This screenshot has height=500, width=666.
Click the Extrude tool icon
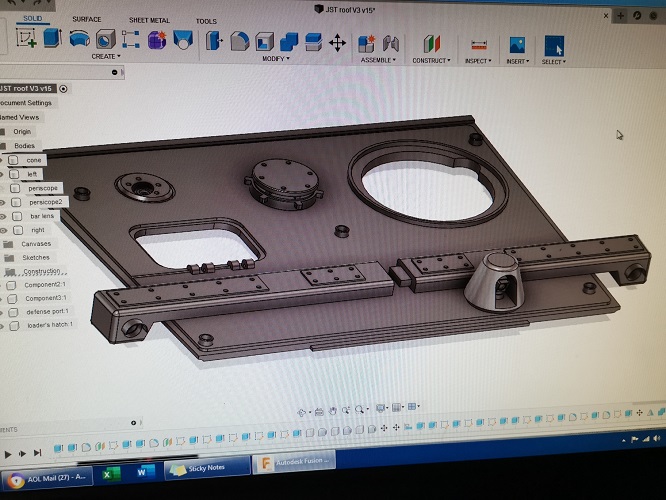(x=52, y=39)
